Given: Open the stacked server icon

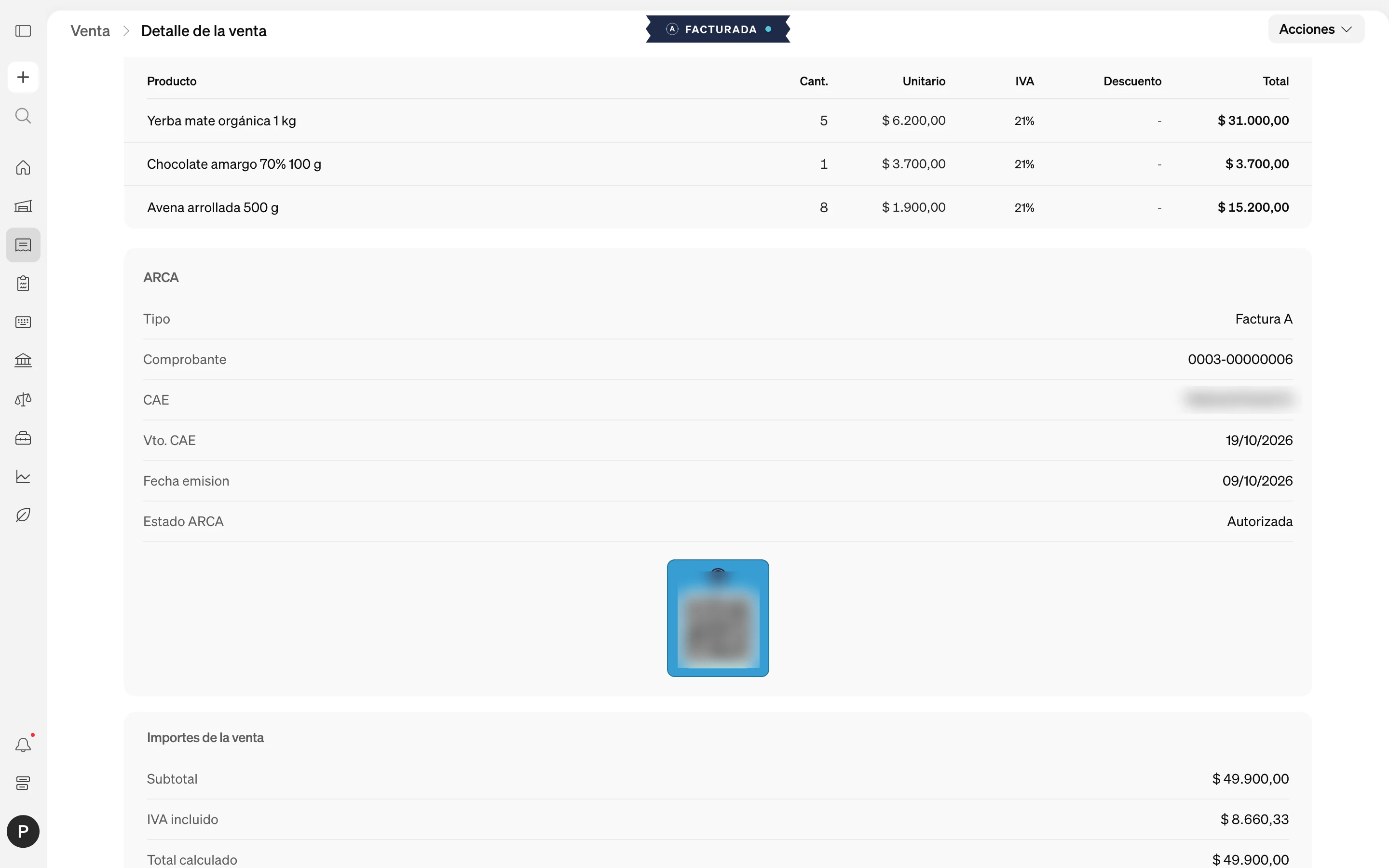Looking at the screenshot, I should click(x=23, y=783).
